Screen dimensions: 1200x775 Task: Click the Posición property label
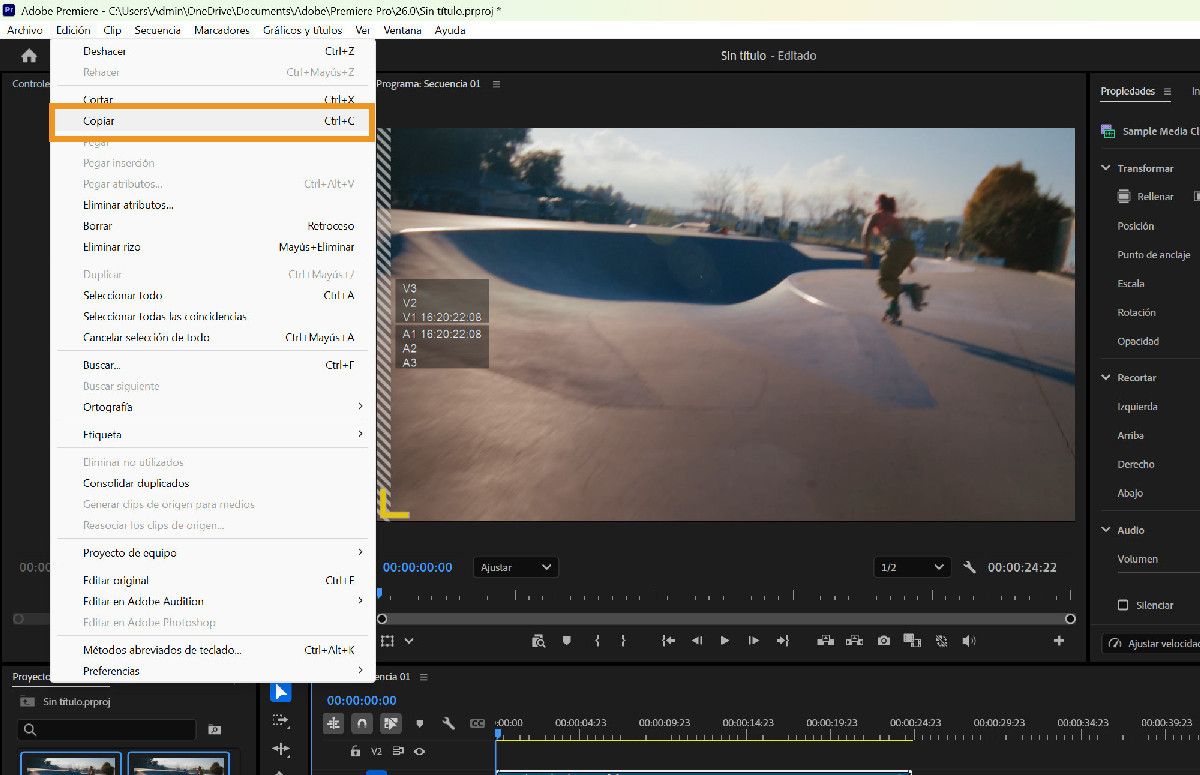coord(1135,226)
